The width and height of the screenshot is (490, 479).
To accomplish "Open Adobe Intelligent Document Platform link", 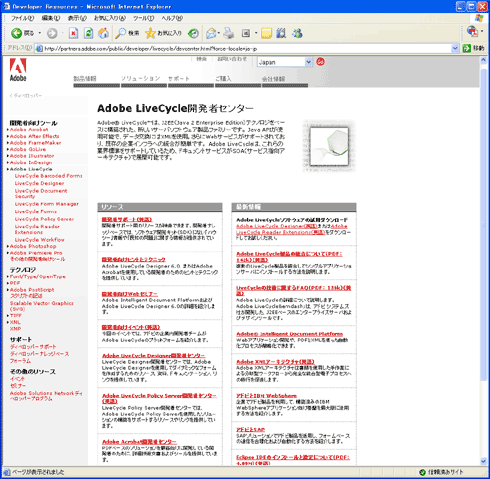I will tap(289, 334).
